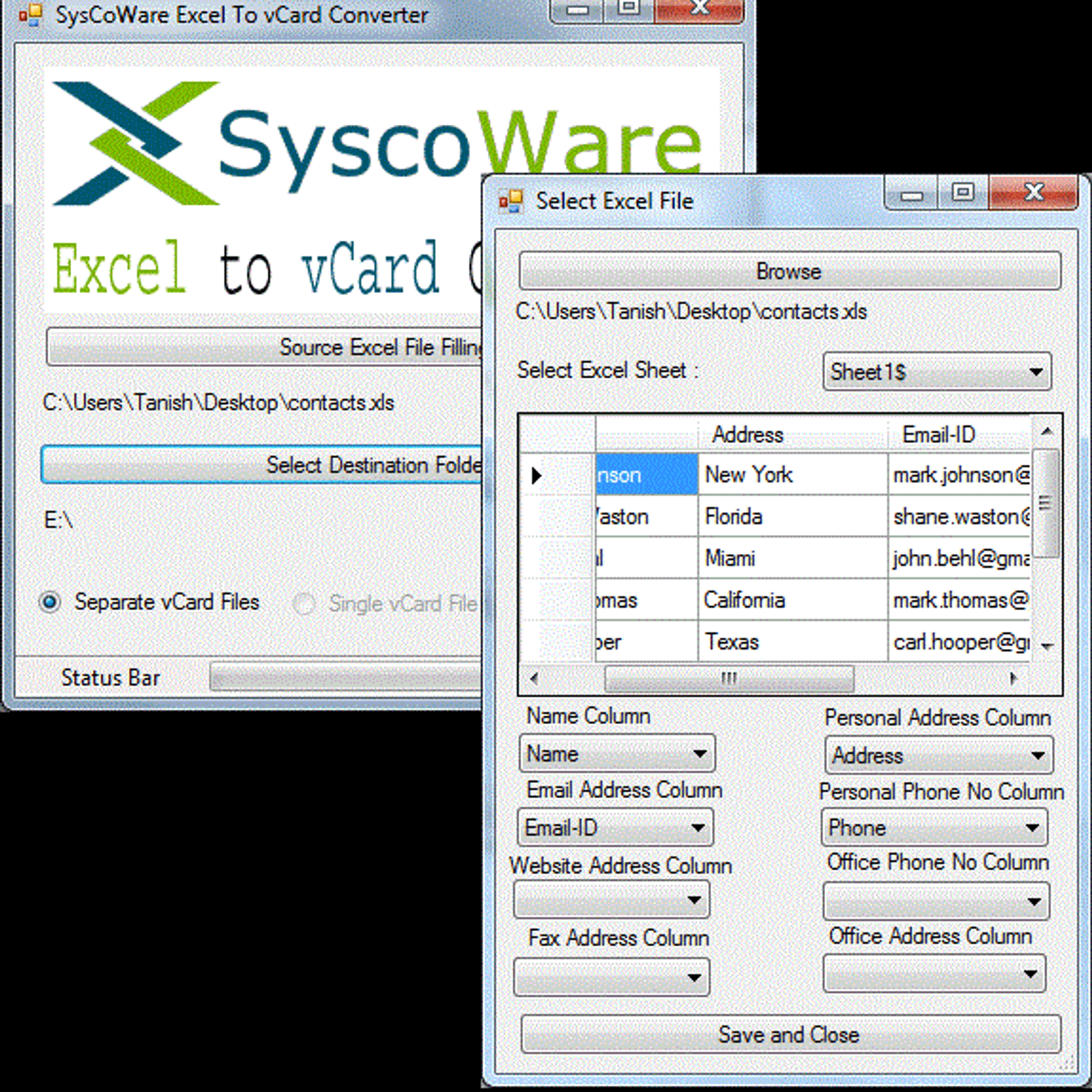1092x1092 pixels.
Task: Click the grid's vertical scrollbar up arrow
Action: coord(1046,431)
